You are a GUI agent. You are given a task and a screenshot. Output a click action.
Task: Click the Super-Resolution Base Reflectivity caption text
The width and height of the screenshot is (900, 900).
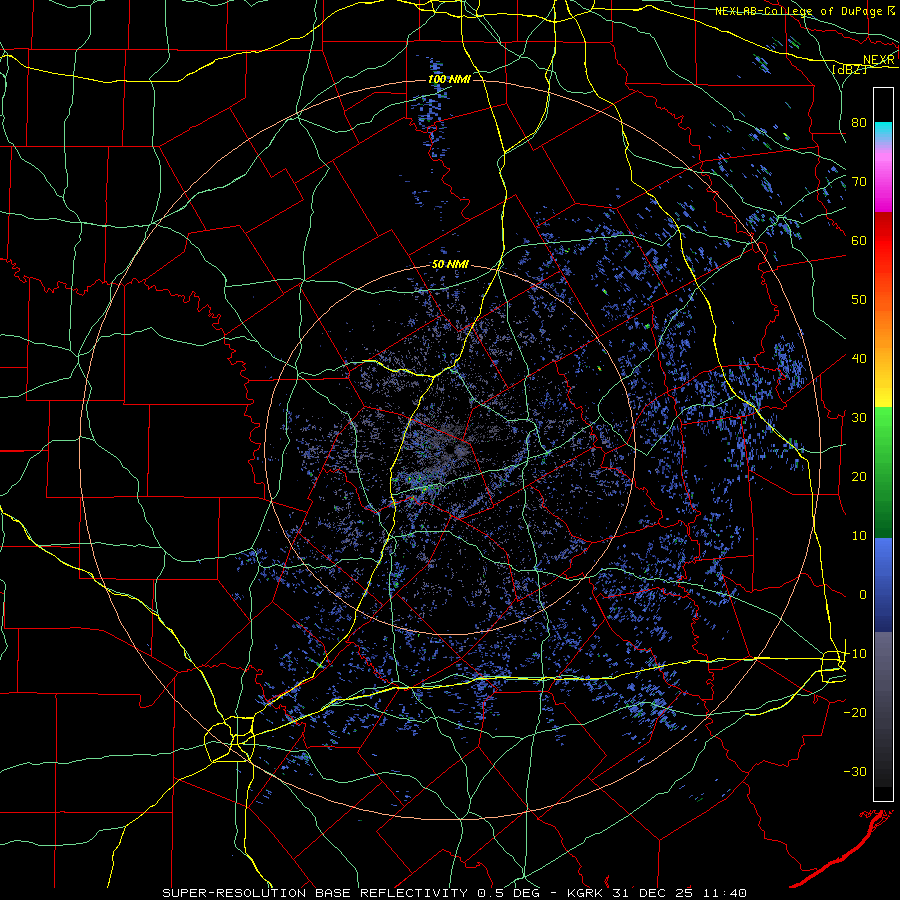455,893
